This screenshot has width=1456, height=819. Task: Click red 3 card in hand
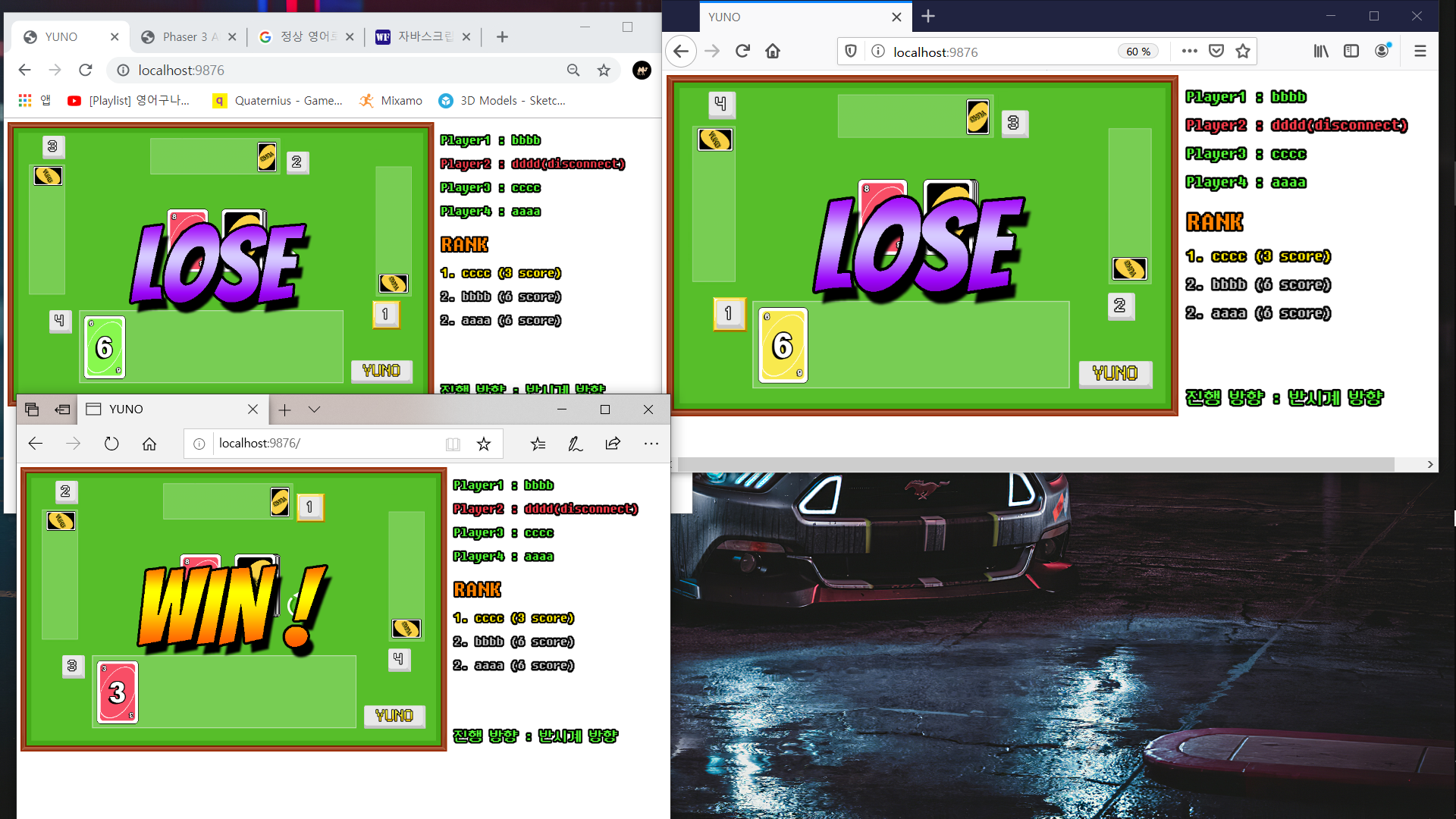(x=118, y=692)
